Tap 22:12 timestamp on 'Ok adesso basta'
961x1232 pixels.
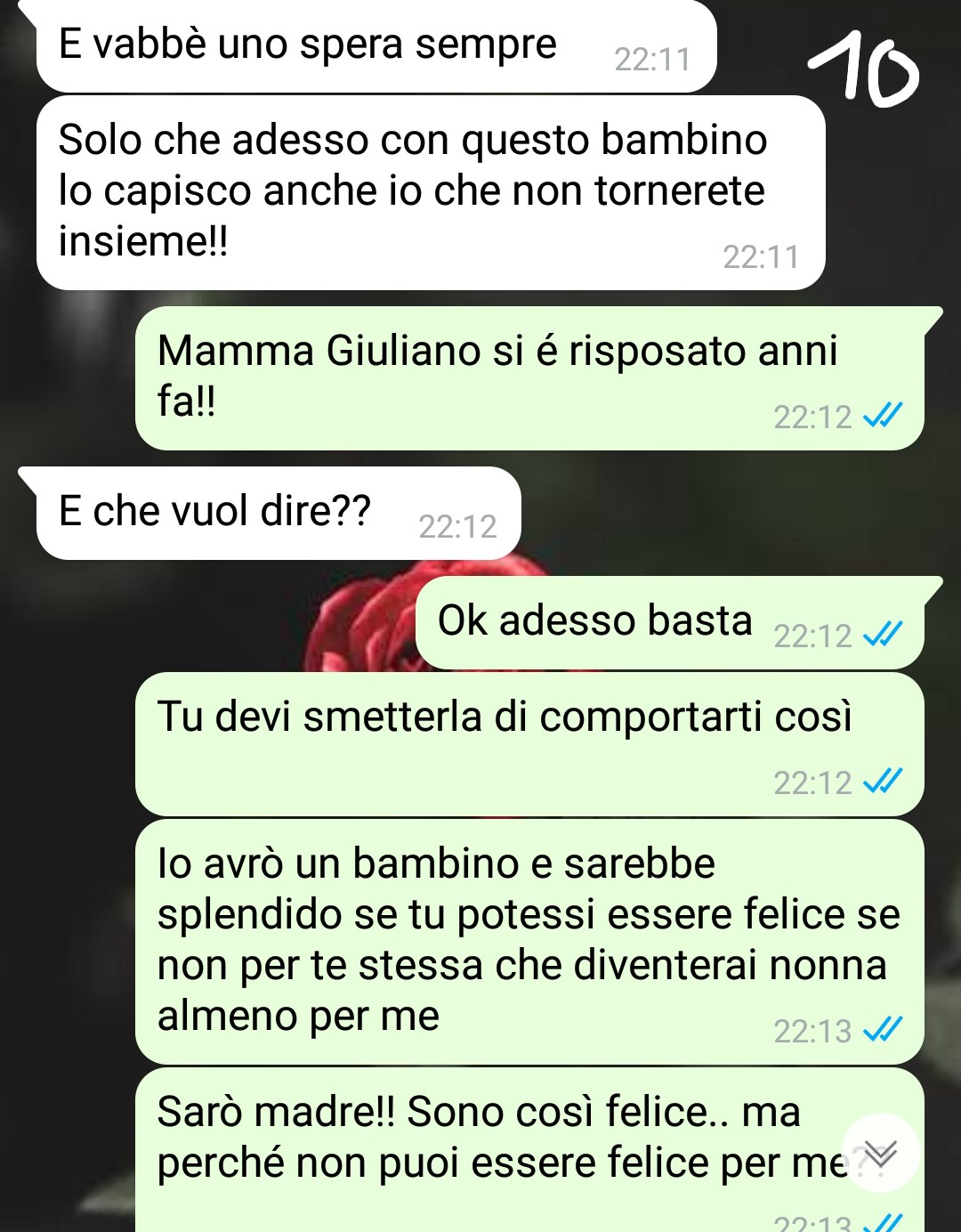point(812,636)
